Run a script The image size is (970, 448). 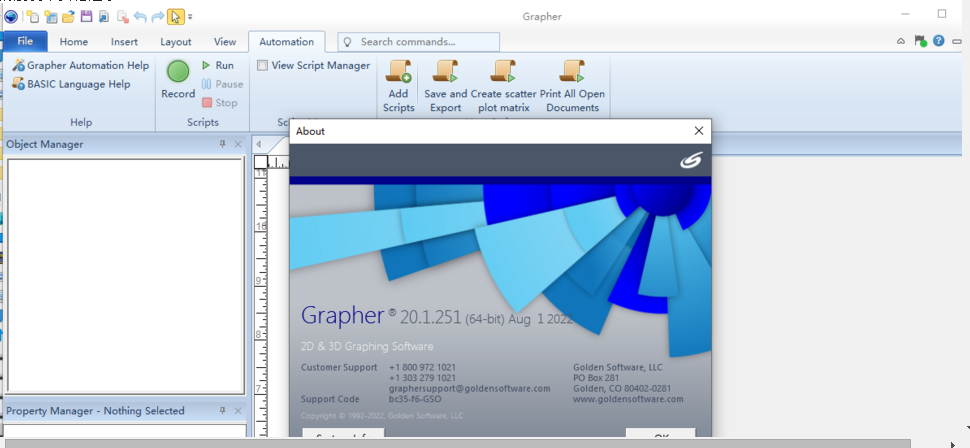coord(218,65)
